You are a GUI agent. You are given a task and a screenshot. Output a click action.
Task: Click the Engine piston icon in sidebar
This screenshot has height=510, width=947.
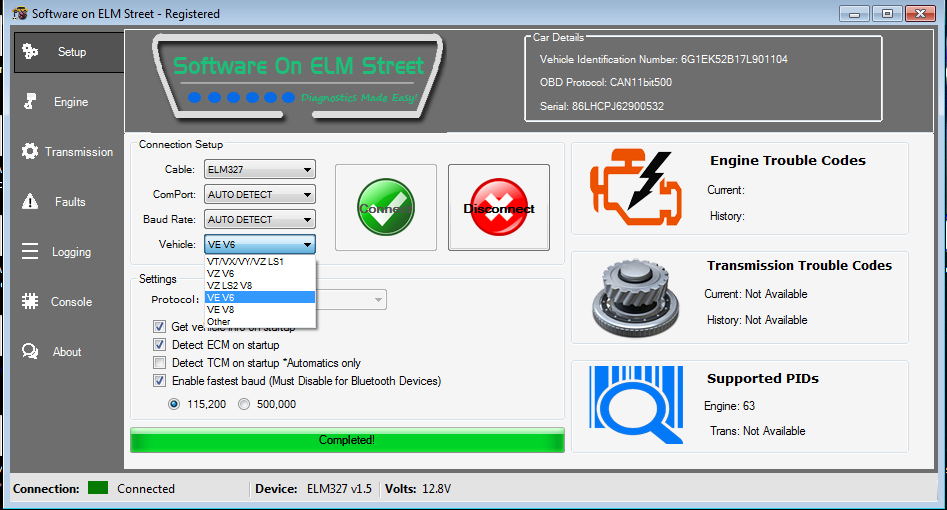[30, 101]
